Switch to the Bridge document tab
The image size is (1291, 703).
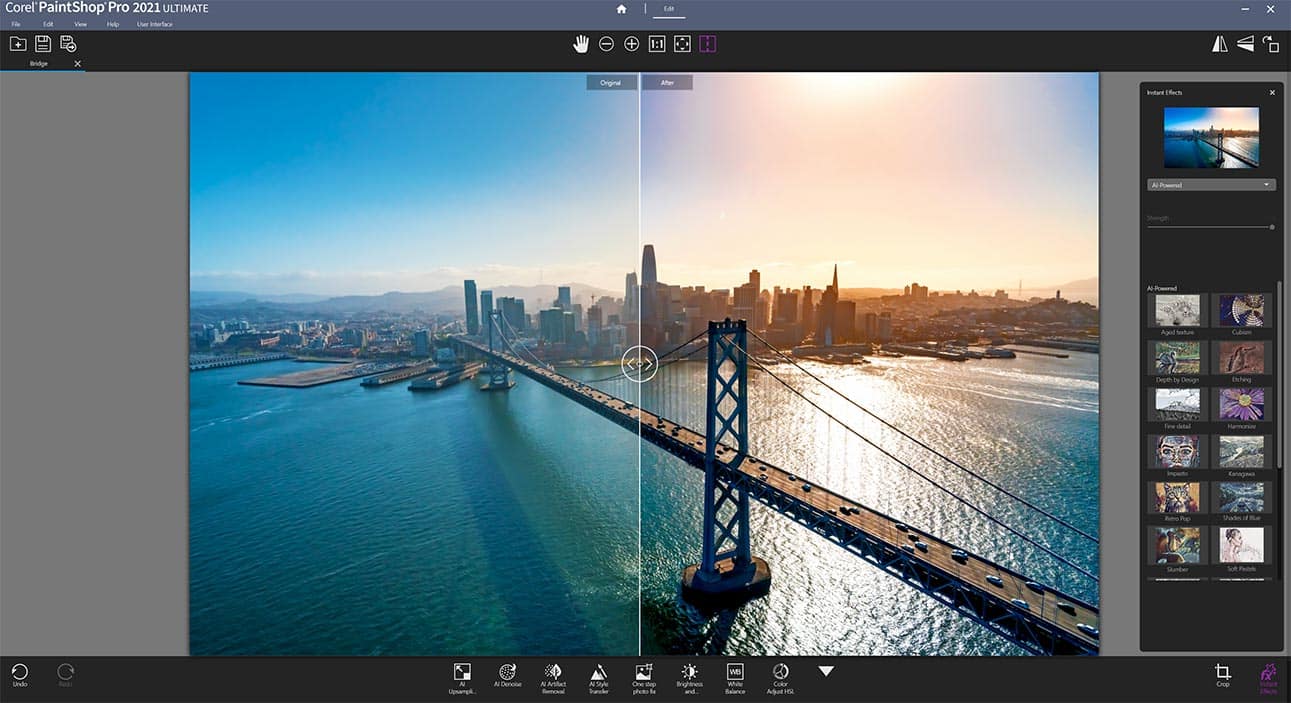[38, 64]
